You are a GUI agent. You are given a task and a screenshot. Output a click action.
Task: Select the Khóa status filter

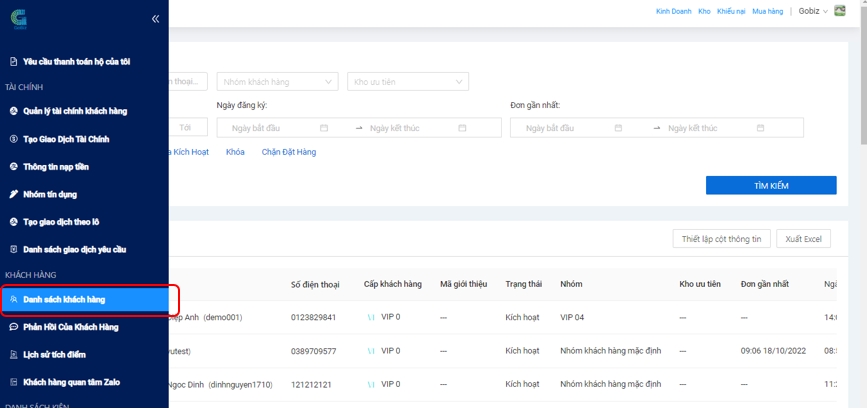point(235,152)
